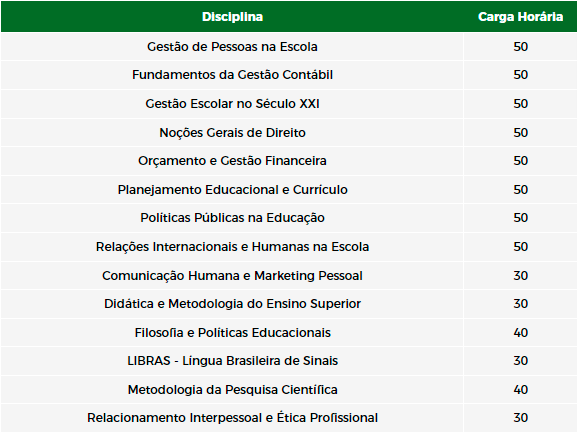The image size is (577, 433).
Task: Select Noções Gerais de Direito
Action: click(x=232, y=132)
